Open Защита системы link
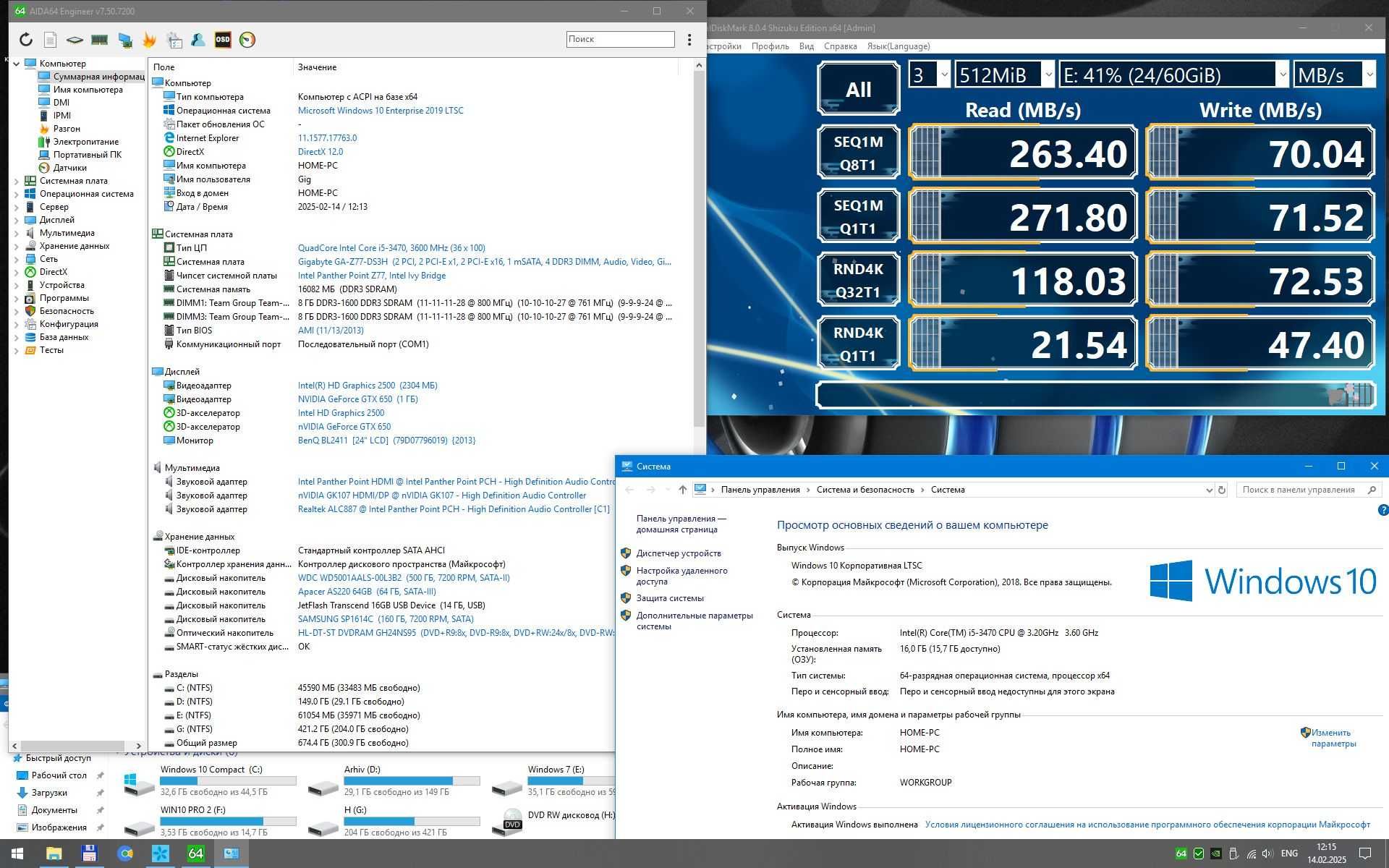This screenshot has width=1389, height=868. (x=670, y=598)
